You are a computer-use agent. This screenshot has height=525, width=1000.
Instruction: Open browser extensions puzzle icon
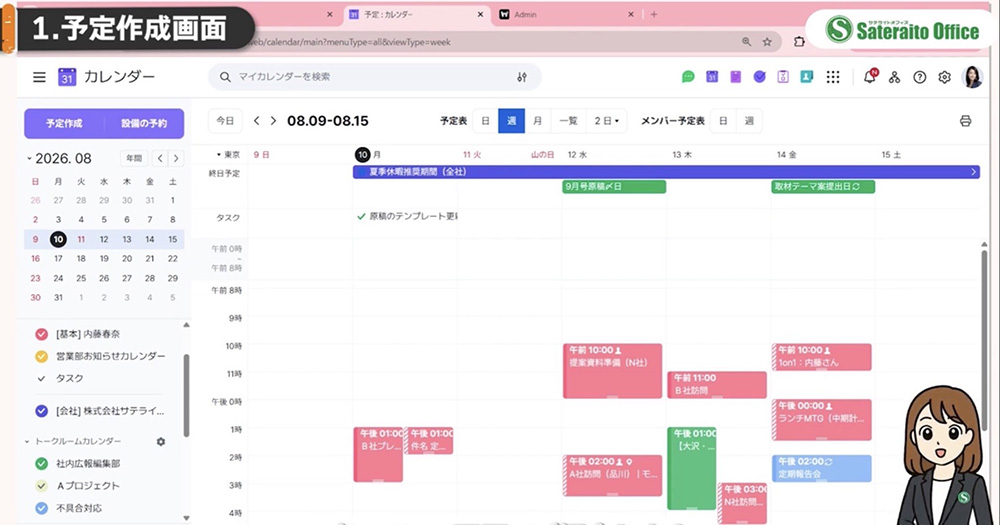click(798, 41)
